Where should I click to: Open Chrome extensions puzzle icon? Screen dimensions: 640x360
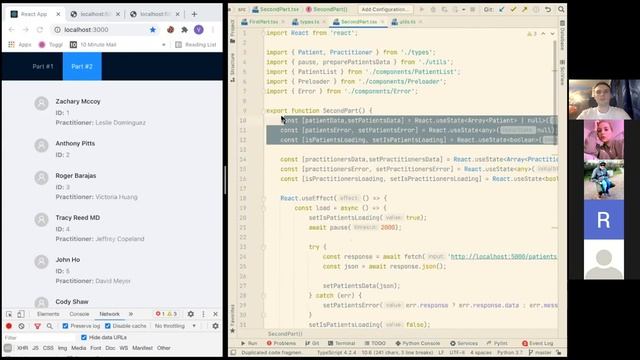184,29
